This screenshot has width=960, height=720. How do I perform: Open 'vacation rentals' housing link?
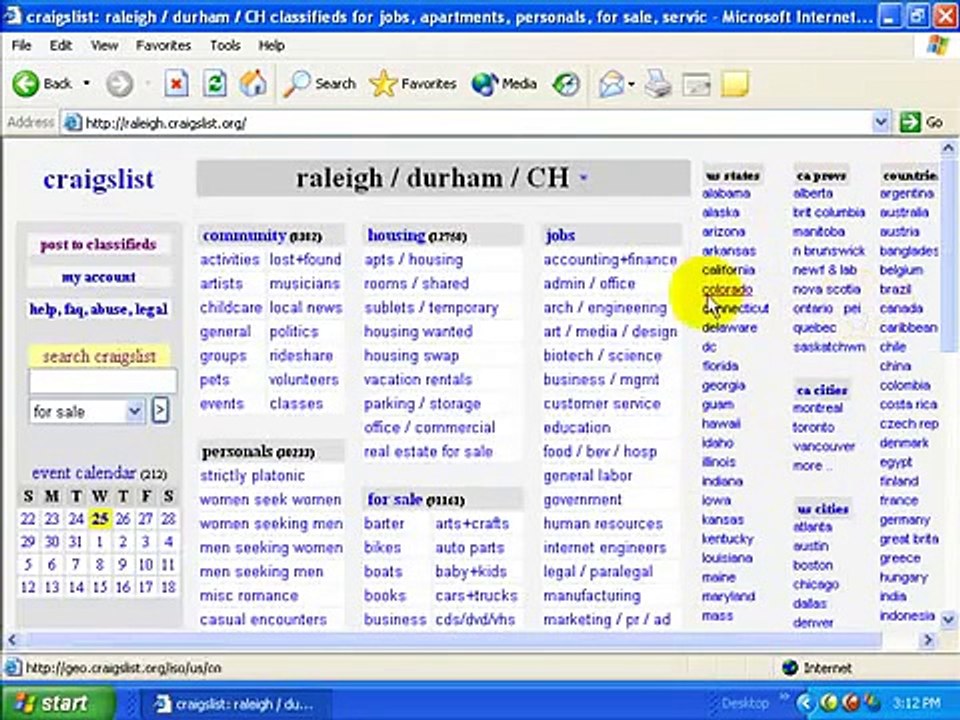coord(418,380)
